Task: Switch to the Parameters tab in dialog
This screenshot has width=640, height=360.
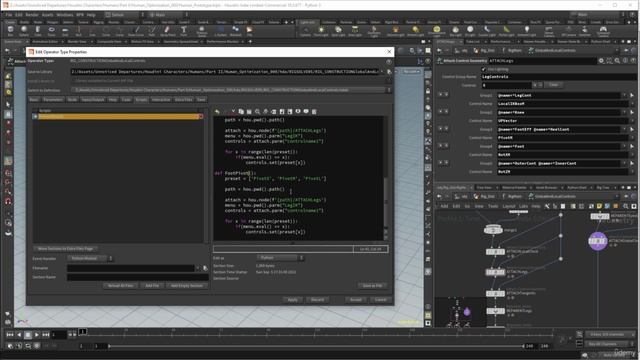Action: (53, 100)
